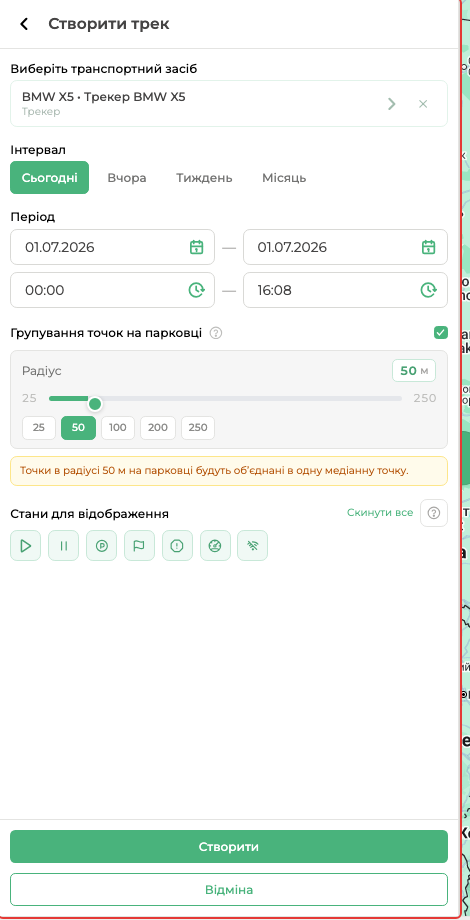The width and height of the screenshot is (470, 920).
Task: Toggle the no-signal state icon
Action: pyautogui.click(x=253, y=546)
